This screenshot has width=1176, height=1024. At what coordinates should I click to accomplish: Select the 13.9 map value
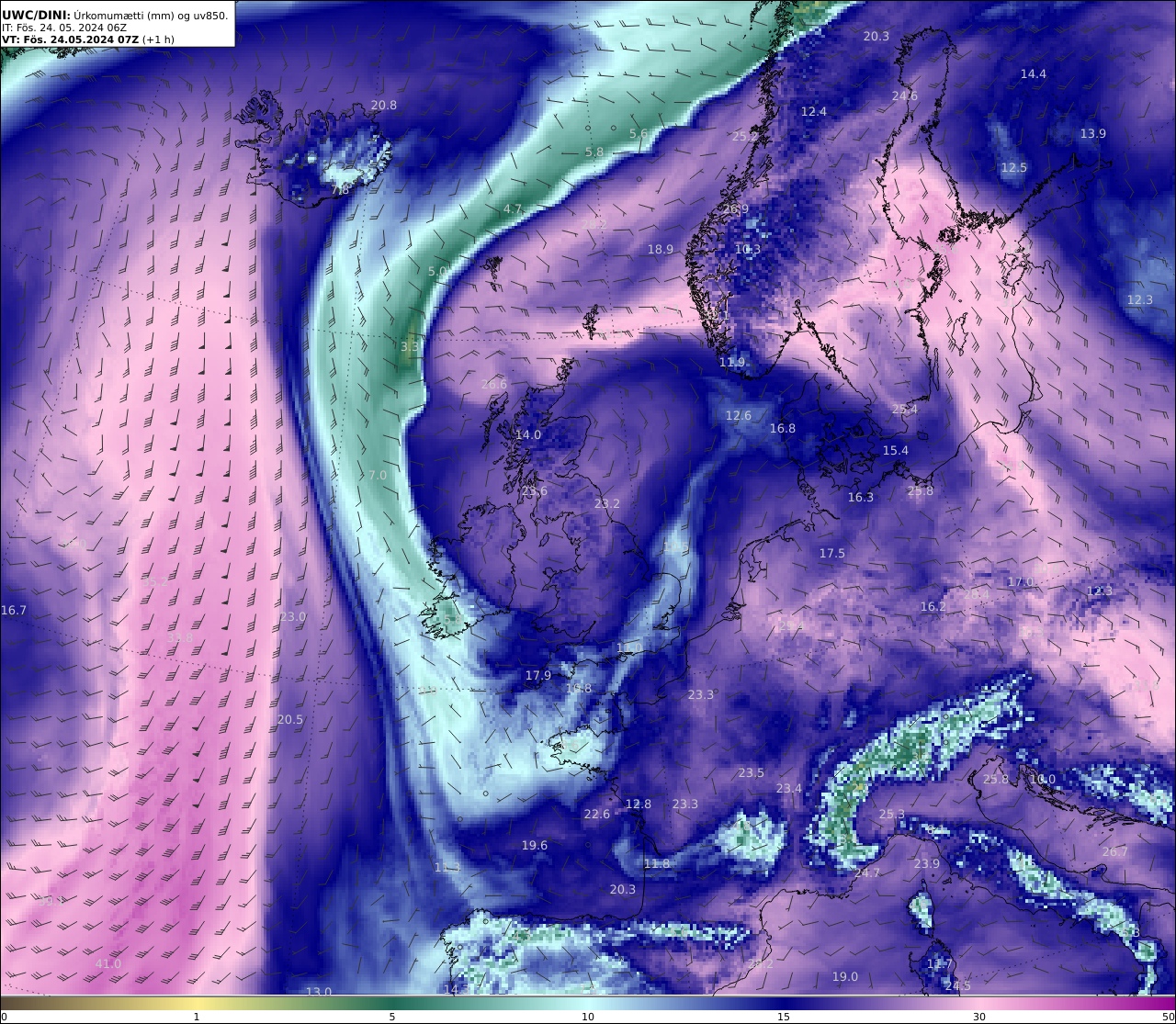pyautogui.click(x=1093, y=134)
